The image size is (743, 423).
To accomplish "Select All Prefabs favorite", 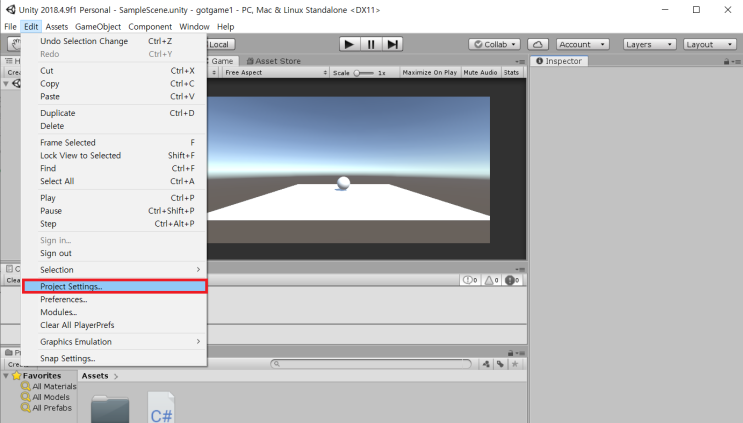I will 46,408.
